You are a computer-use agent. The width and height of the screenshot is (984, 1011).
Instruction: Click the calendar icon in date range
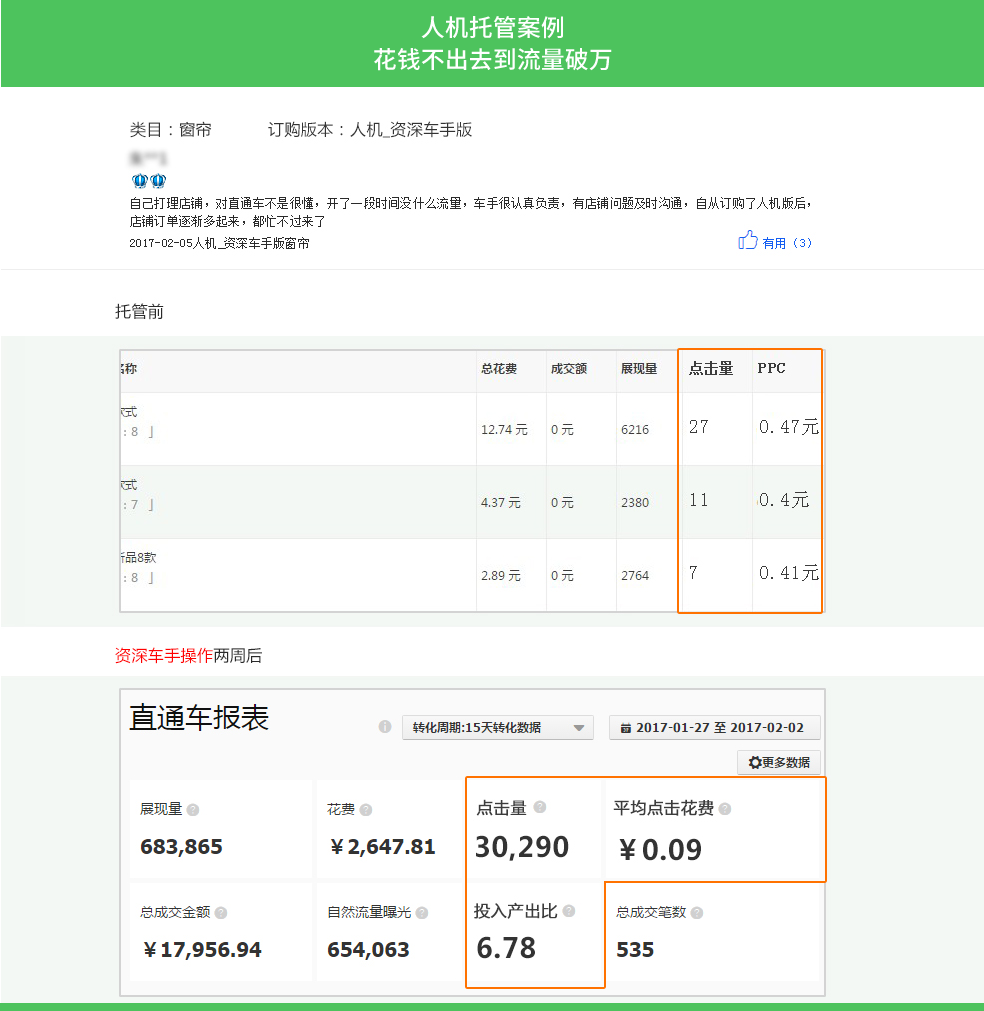[x=626, y=728]
